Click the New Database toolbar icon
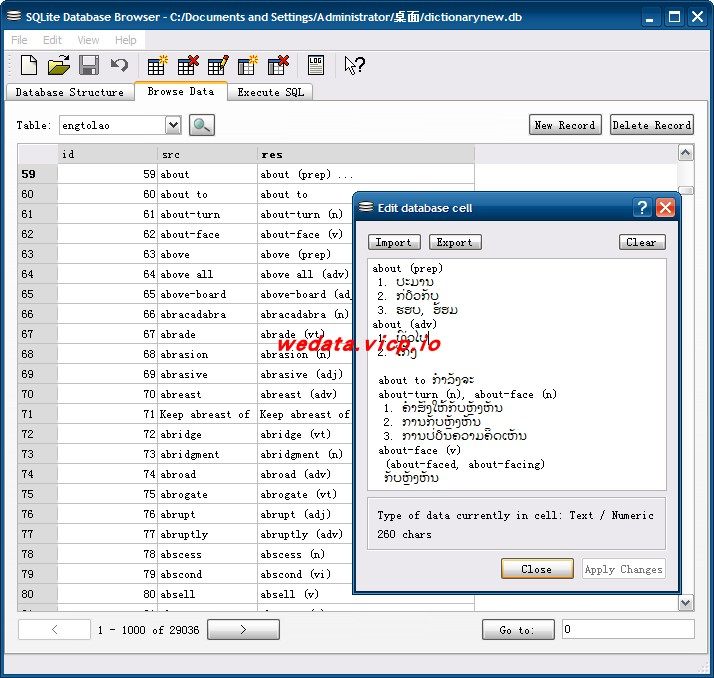The height and width of the screenshot is (678, 714). click(29, 65)
